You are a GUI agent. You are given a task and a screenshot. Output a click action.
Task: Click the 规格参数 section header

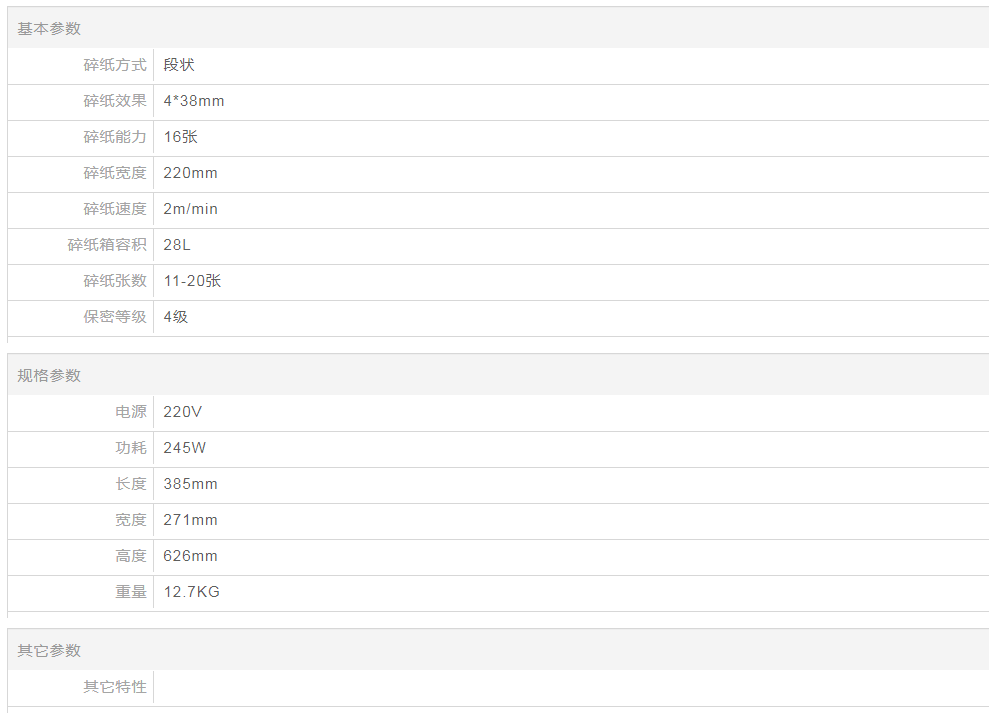49,376
